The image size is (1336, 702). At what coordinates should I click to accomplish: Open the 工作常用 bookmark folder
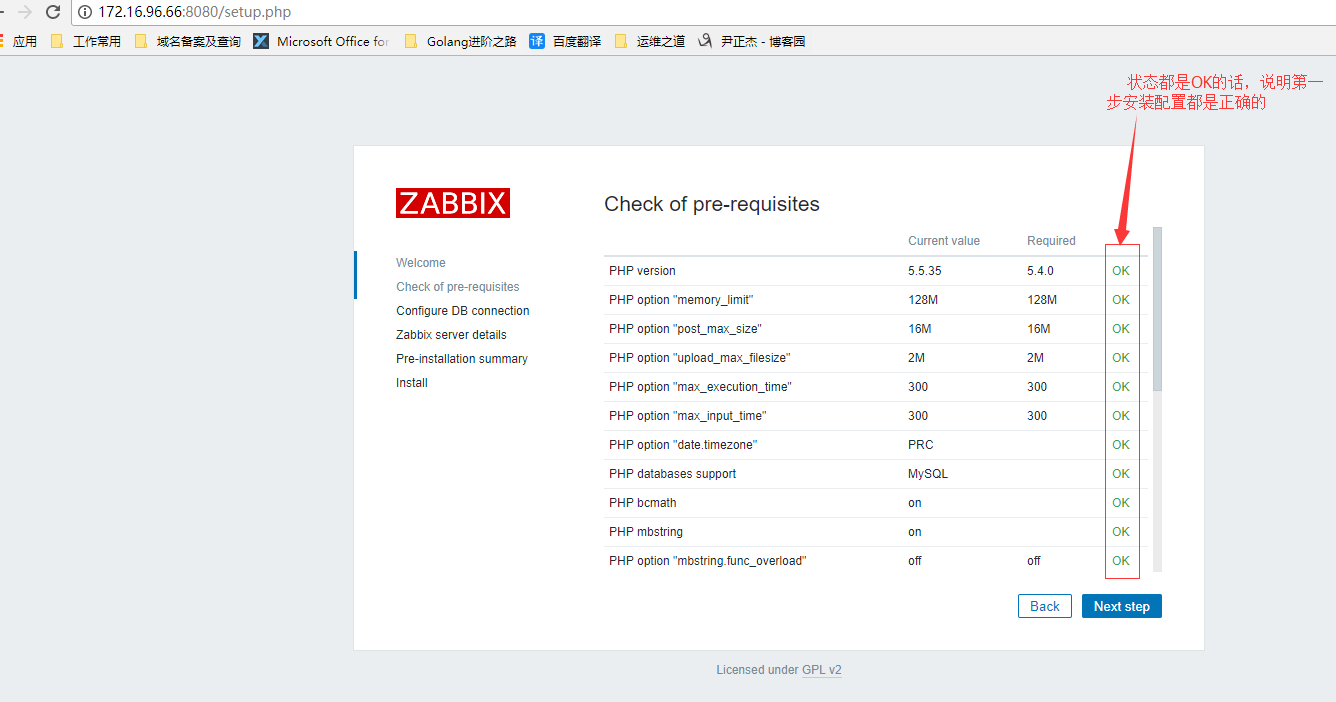point(85,41)
